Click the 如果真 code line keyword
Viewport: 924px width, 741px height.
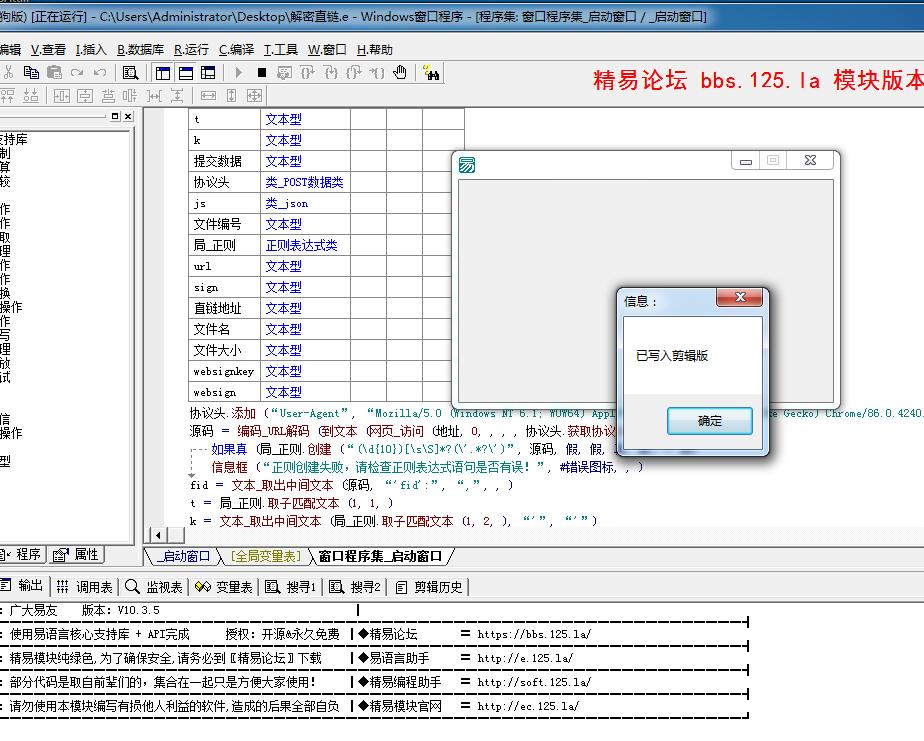pyautogui.click(x=229, y=449)
